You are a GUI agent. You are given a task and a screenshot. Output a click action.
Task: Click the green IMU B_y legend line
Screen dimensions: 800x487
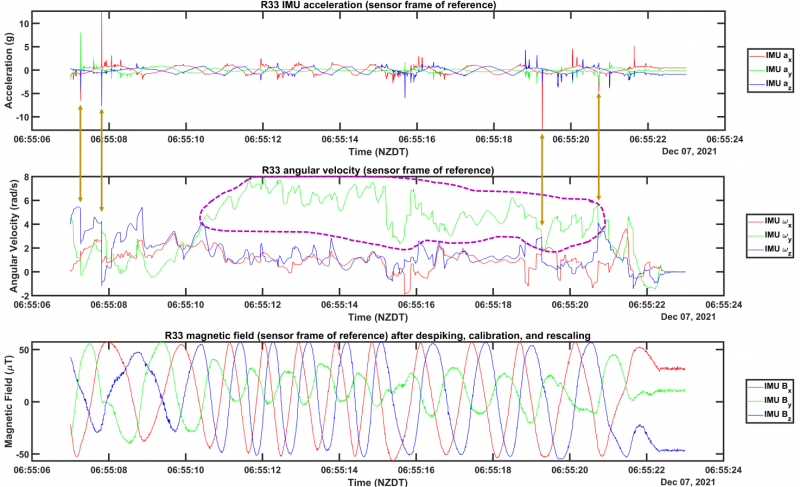click(x=757, y=399)
